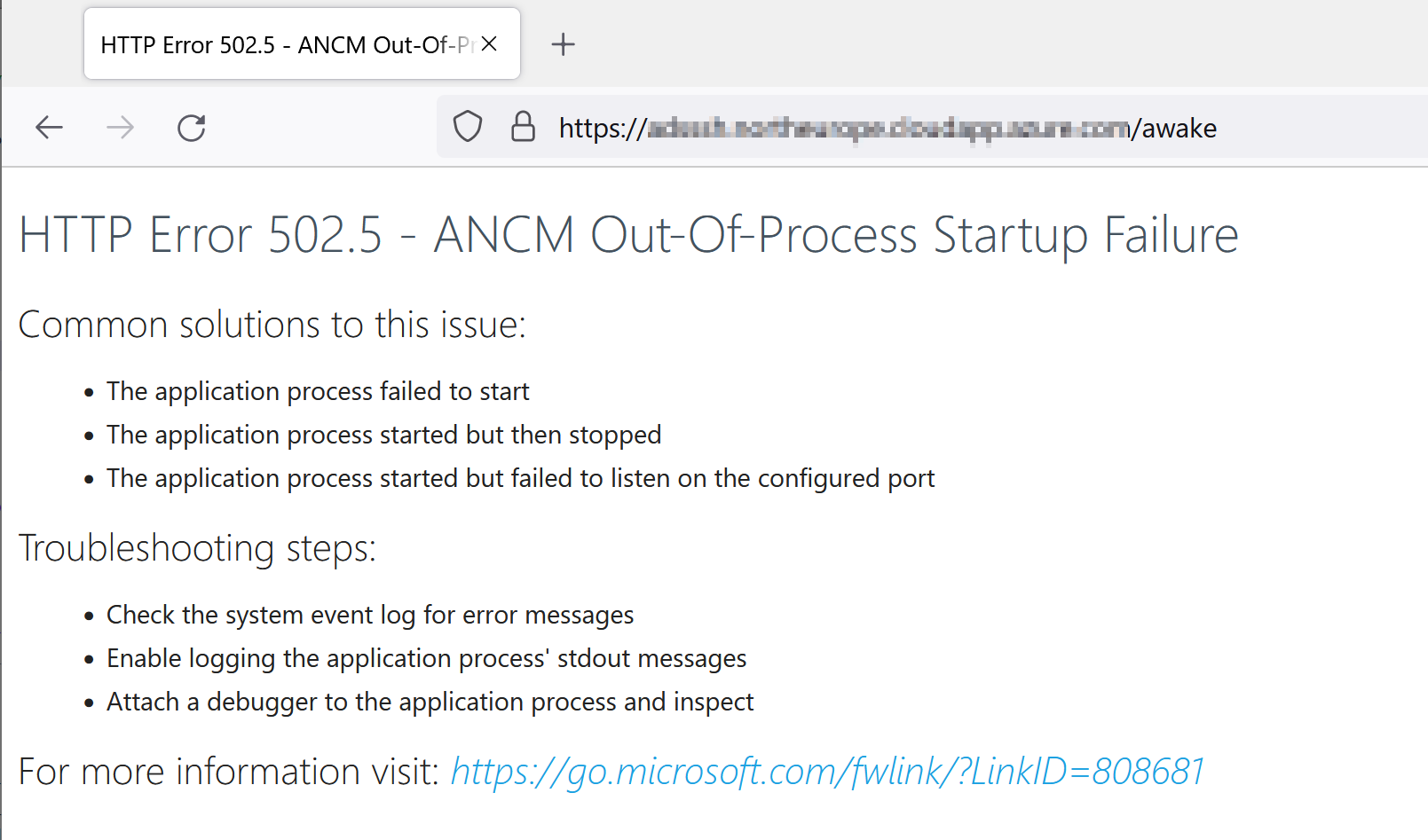Focus the address bar URL field
This screenshot has width=1428, height=840.
(888, 128)
